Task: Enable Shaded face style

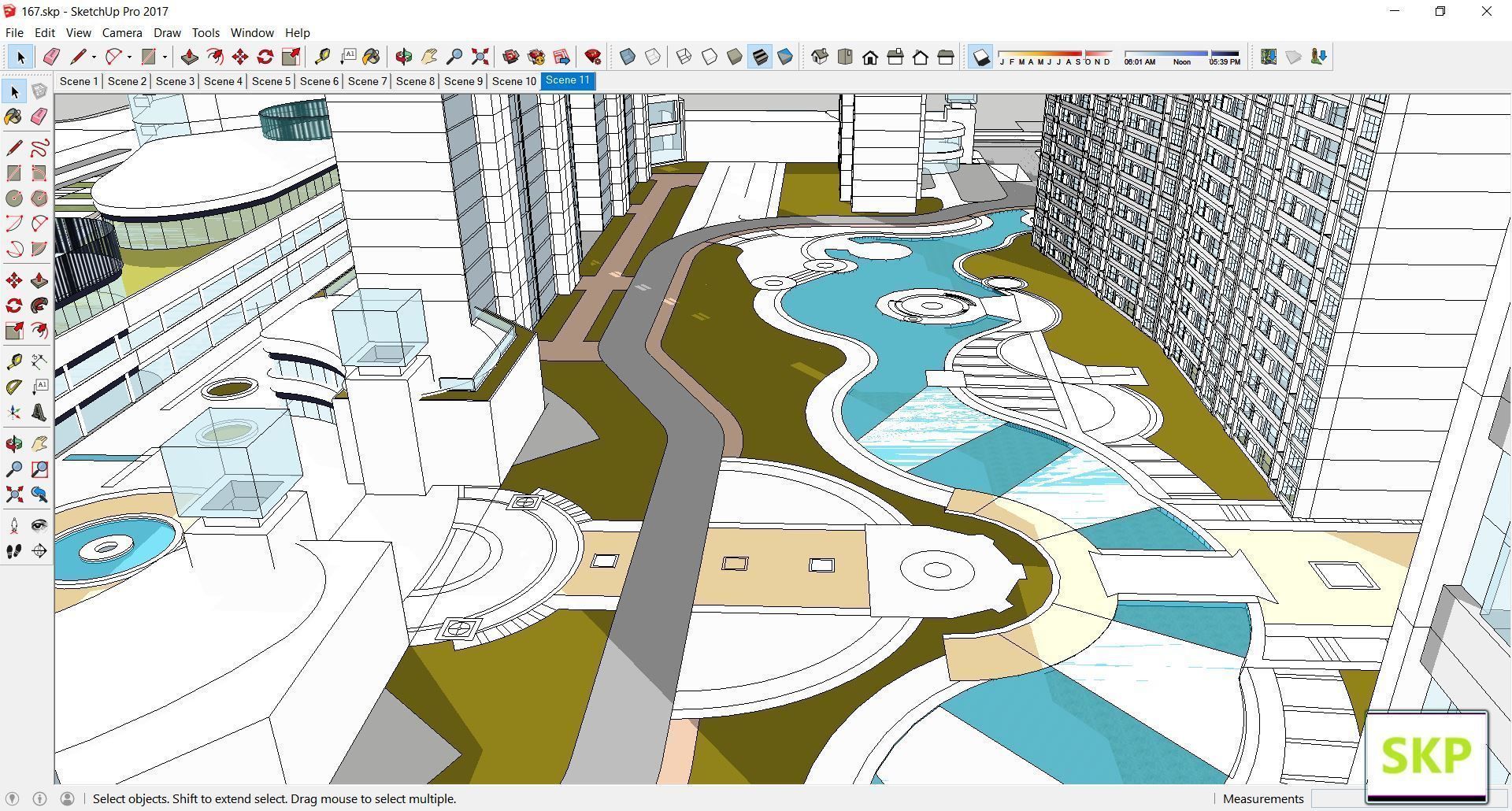Action: pyautogui.click(x=735, y=57)
